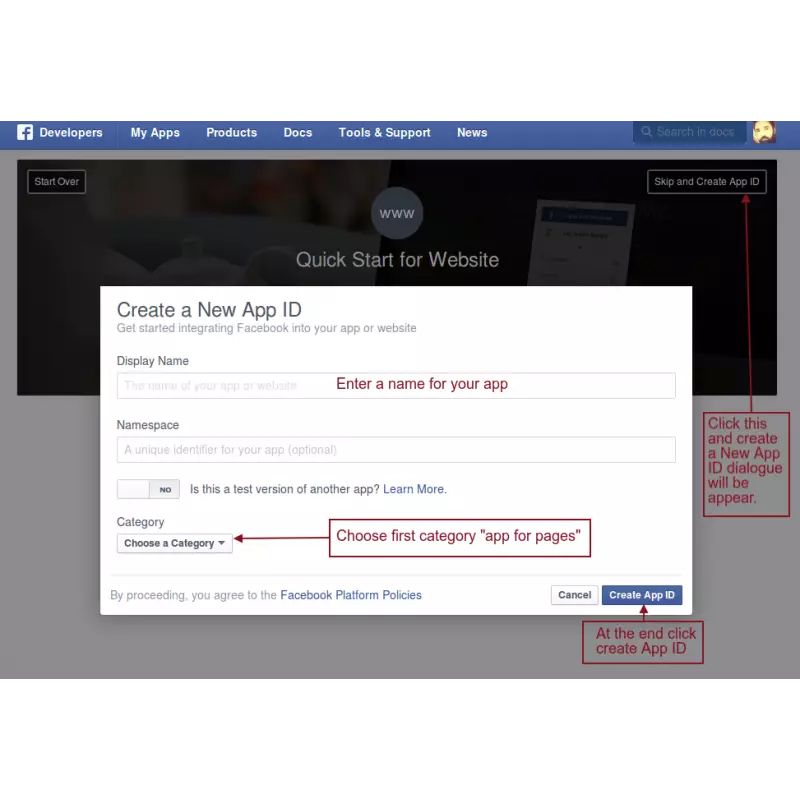The width and height of the screenshot is (800, 800).
Task: Open the Learn More link
Action: point(415,489)
